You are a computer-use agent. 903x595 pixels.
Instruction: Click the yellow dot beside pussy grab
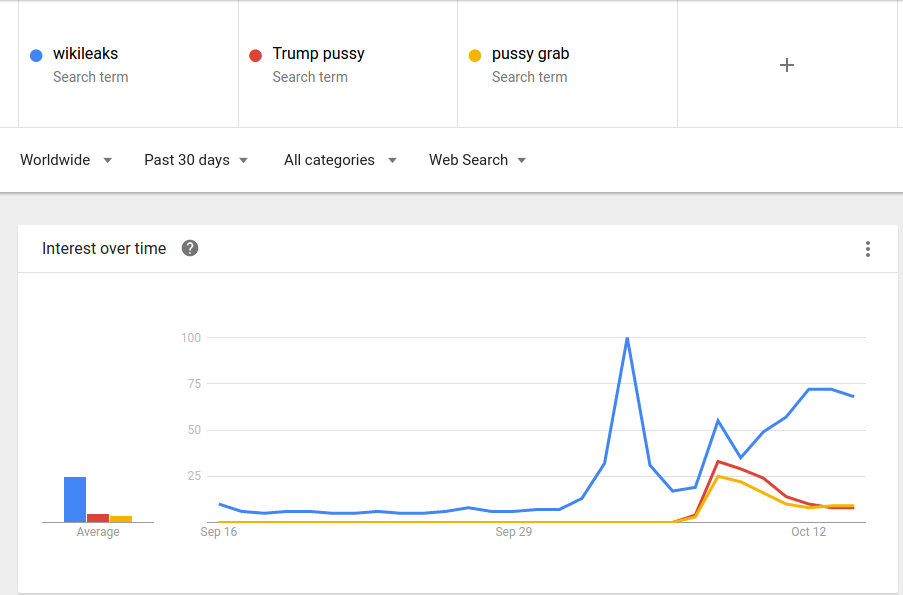(x=475, y=55)
